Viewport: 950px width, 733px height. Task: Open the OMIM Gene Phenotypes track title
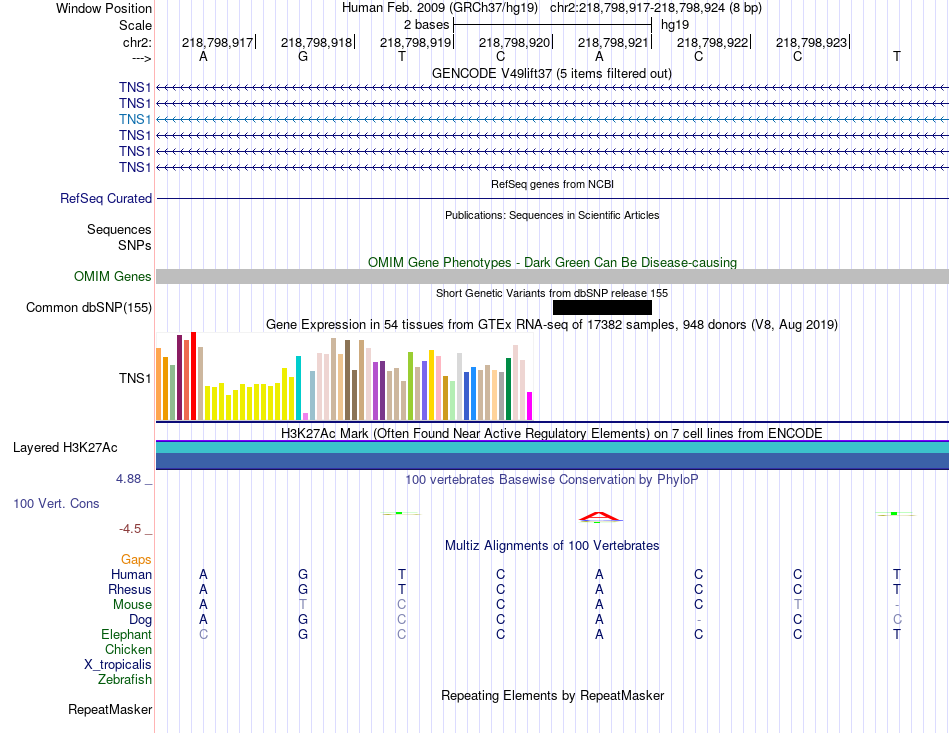(x=552, y=262)
